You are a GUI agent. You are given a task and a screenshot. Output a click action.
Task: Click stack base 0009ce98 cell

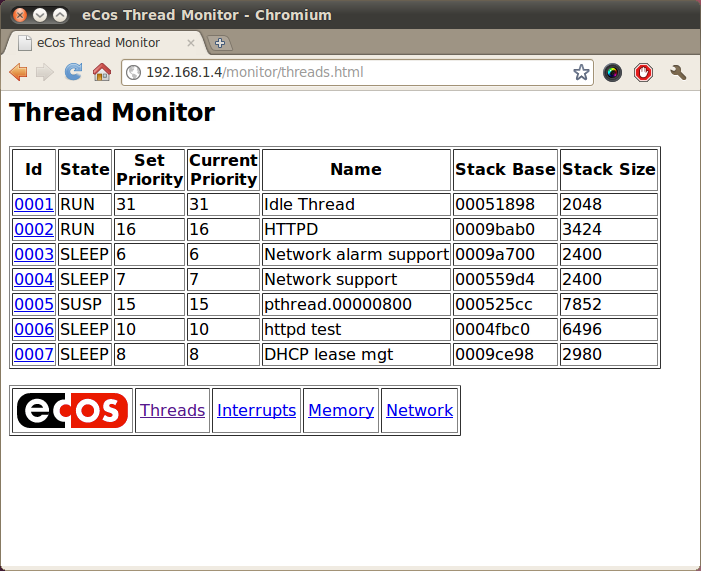click(506, 355)
